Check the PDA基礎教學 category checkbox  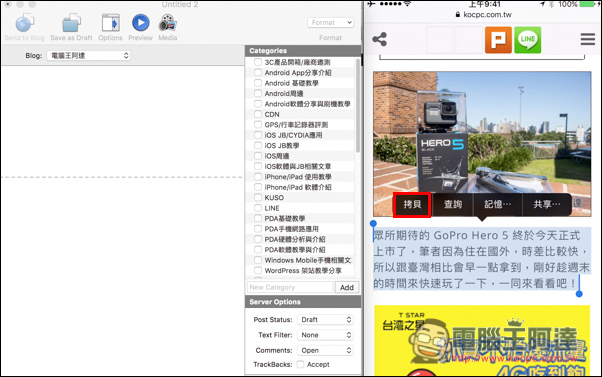258,218
